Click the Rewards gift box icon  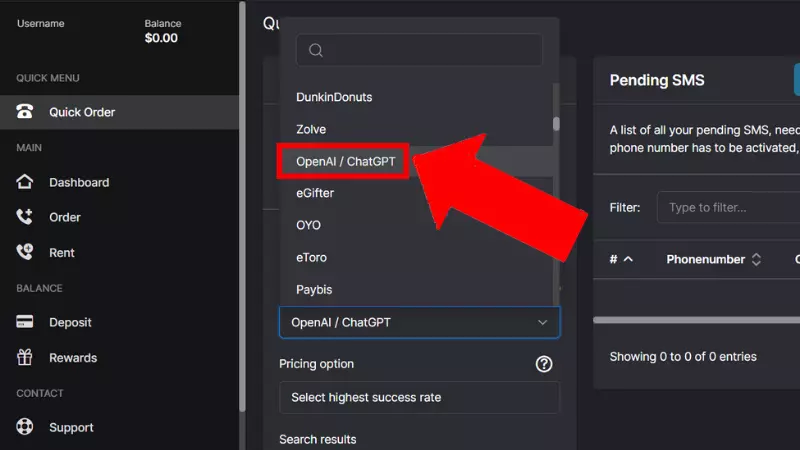pos(24,357)
